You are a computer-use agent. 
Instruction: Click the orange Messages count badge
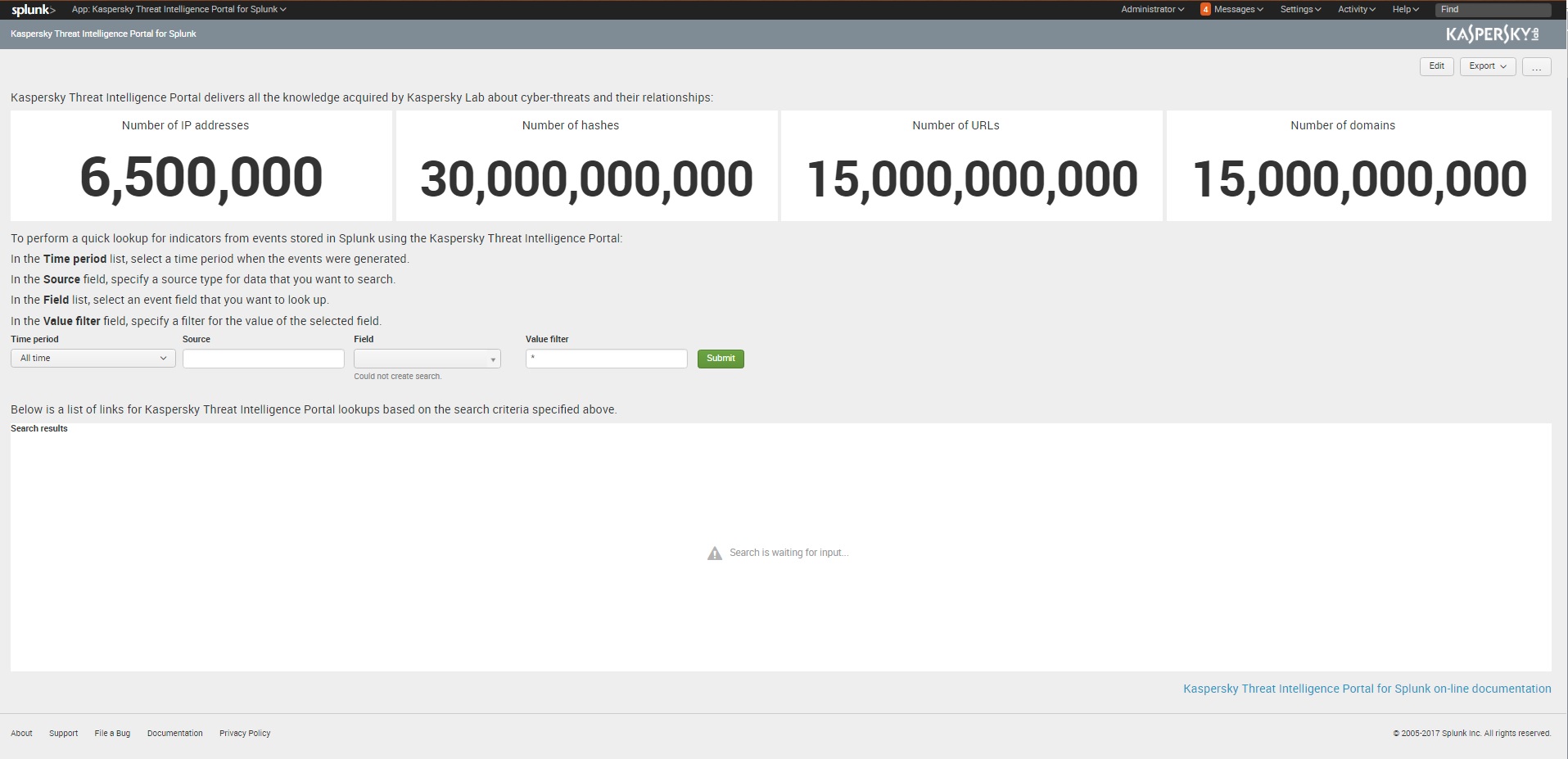tap(1205, 9)
